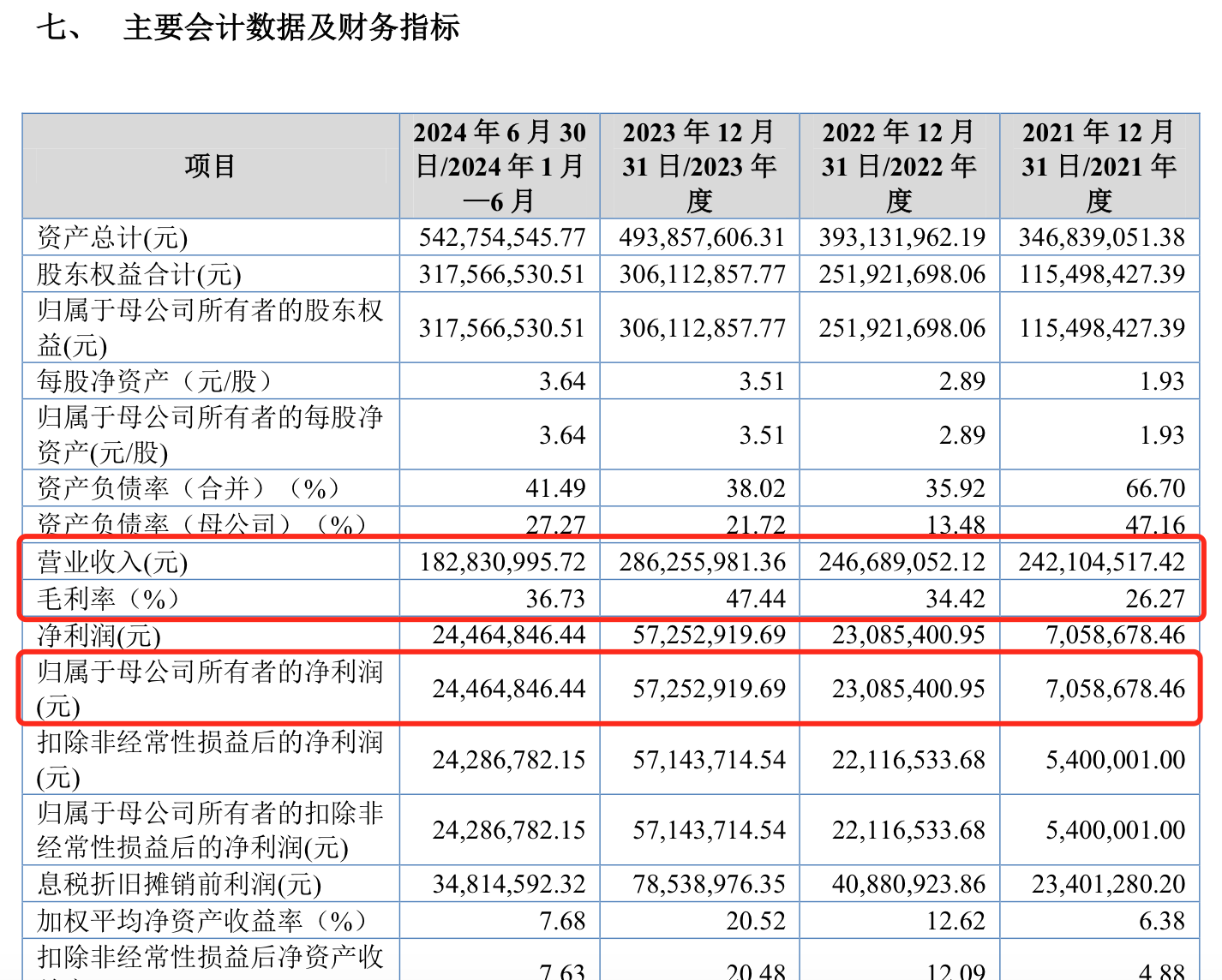This screenshot has height=980, width=1222.
Task: Click the 股东权益合计(元) row label
Action: pyautogui.click(x=139, y=274)
